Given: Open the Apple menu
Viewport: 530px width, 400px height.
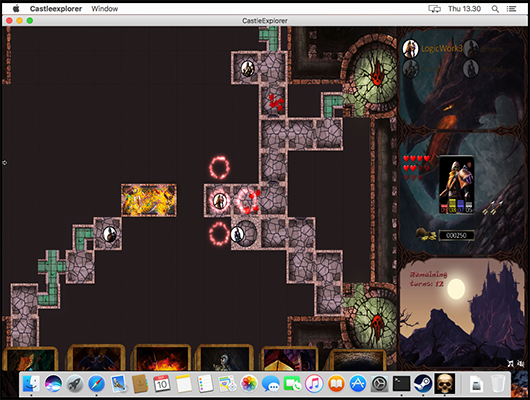Looking at the screenshot, I should 16,8.
